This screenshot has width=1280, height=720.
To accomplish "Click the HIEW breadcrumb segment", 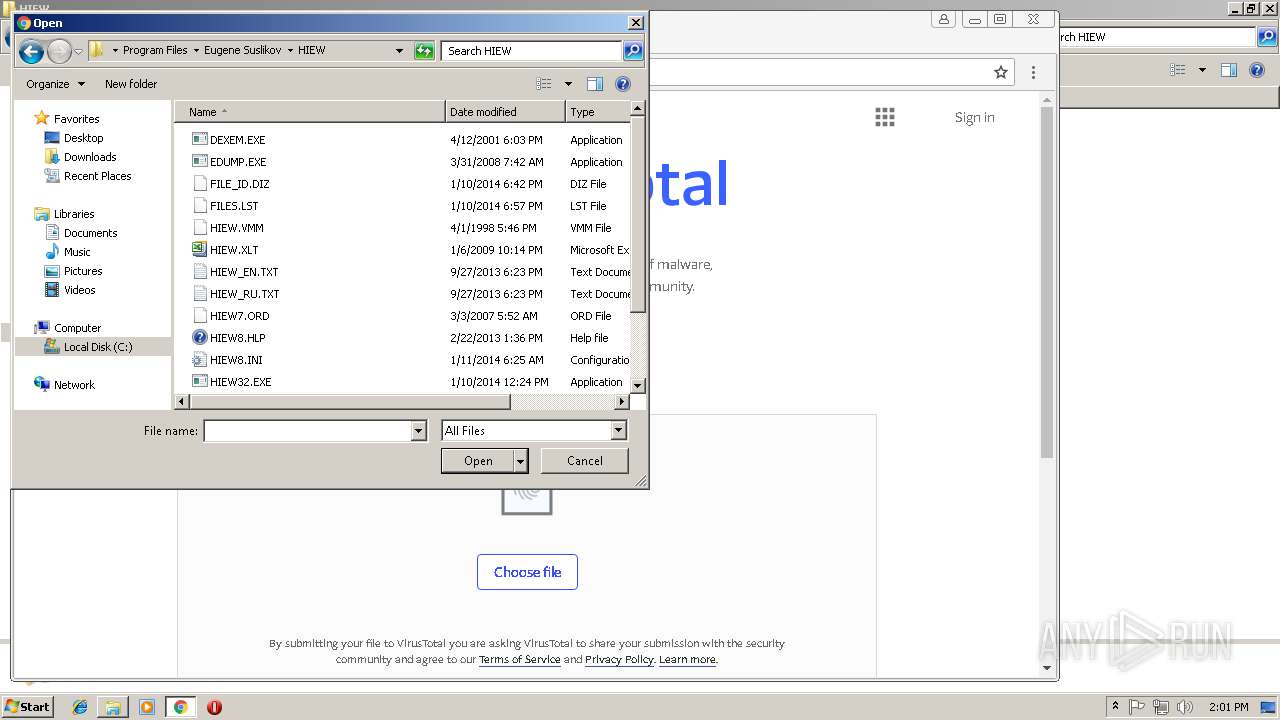I will [311, 51].
